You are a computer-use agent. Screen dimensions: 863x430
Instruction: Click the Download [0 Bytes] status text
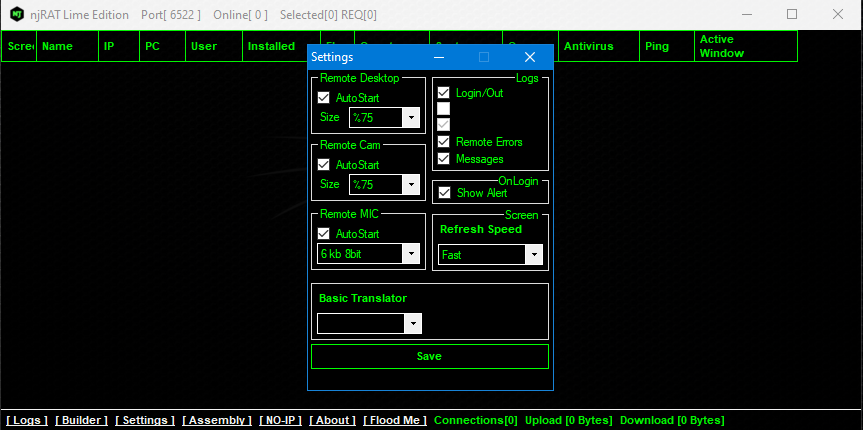(672, 420)
